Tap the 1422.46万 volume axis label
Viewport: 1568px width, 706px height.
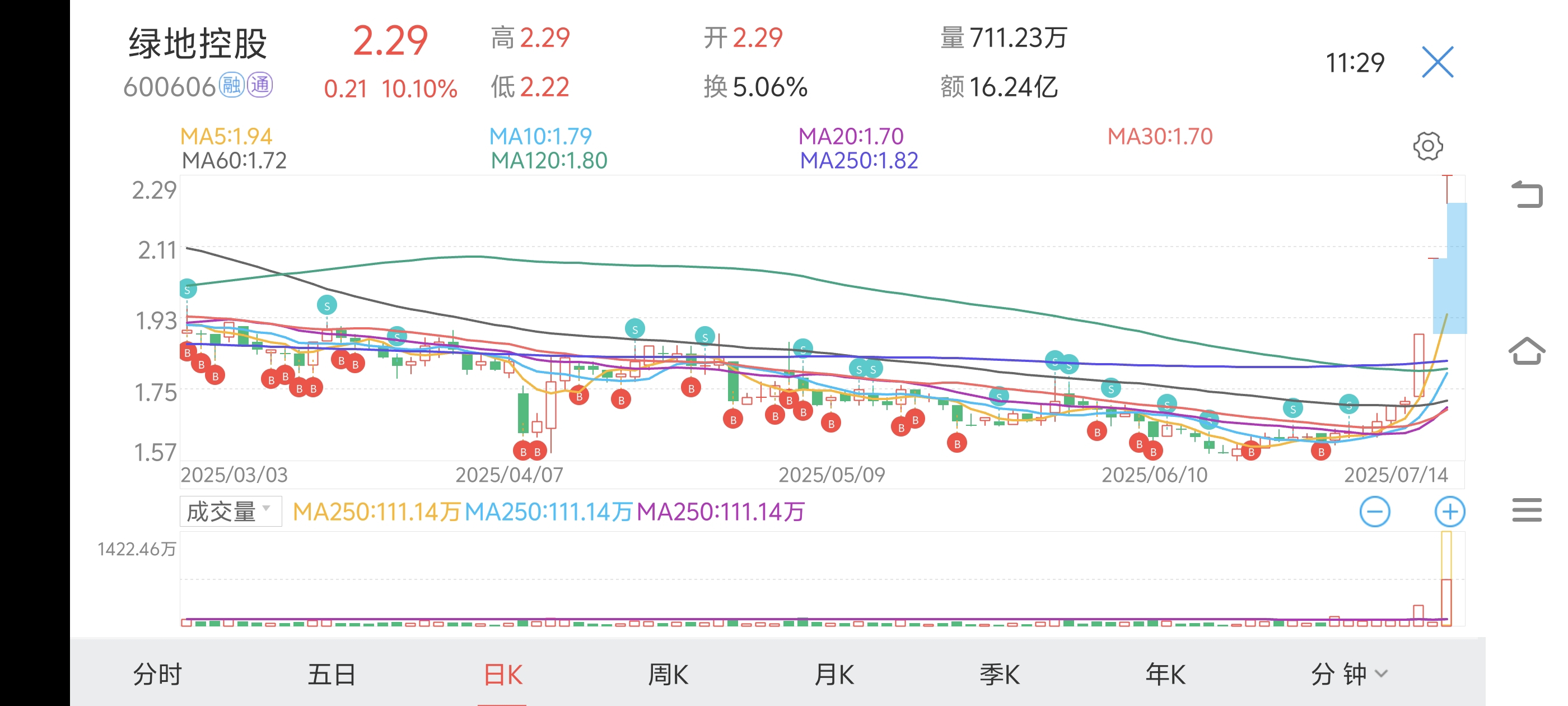[136, 549]
